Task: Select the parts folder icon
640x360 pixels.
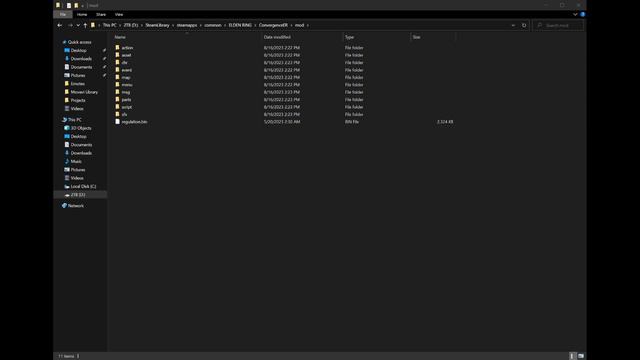Action: tap(118, 99)
